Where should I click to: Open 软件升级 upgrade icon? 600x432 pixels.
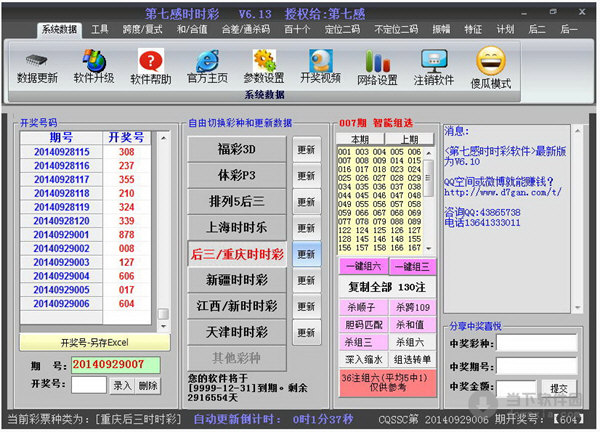(x=94, y=67)
